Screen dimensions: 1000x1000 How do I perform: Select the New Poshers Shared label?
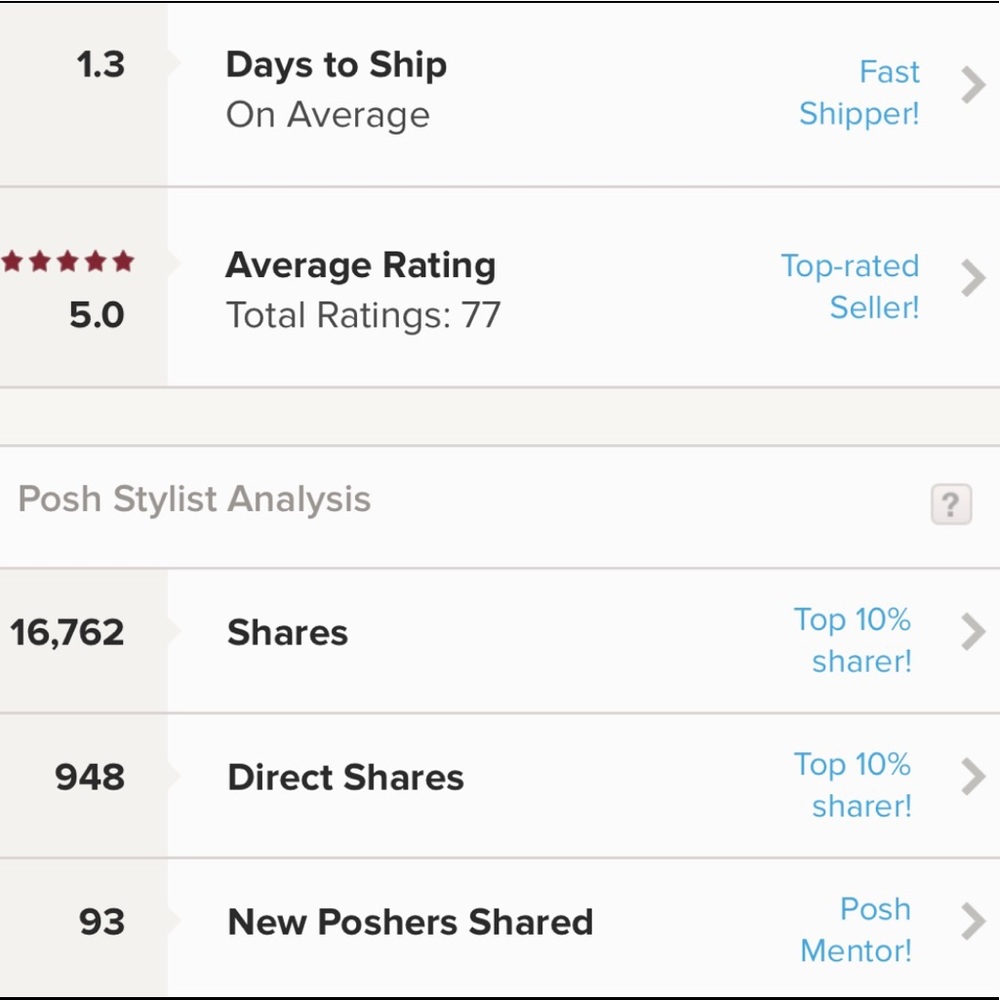(x=410, y=922)
